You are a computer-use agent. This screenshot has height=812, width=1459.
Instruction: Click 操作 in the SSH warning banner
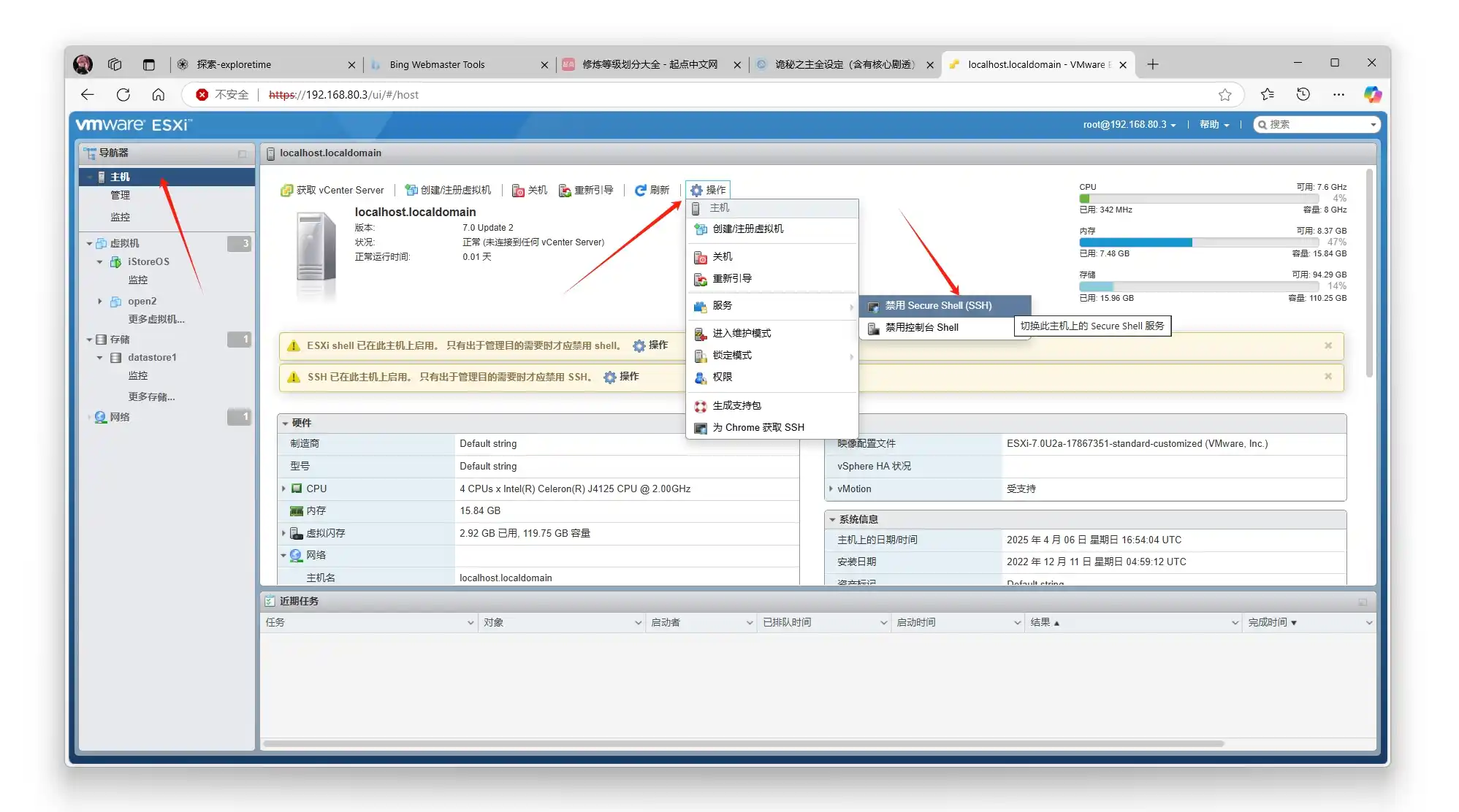coord(621,377)
